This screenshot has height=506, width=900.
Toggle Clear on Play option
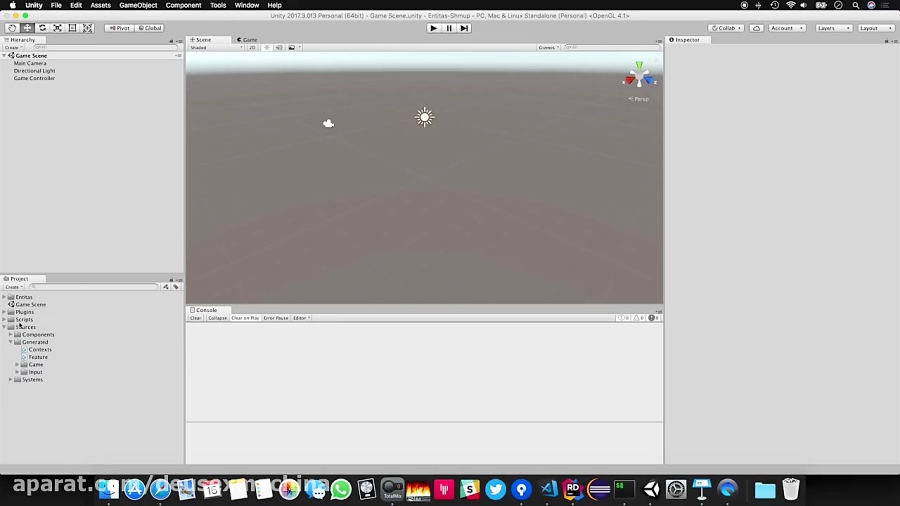(245, 318)
